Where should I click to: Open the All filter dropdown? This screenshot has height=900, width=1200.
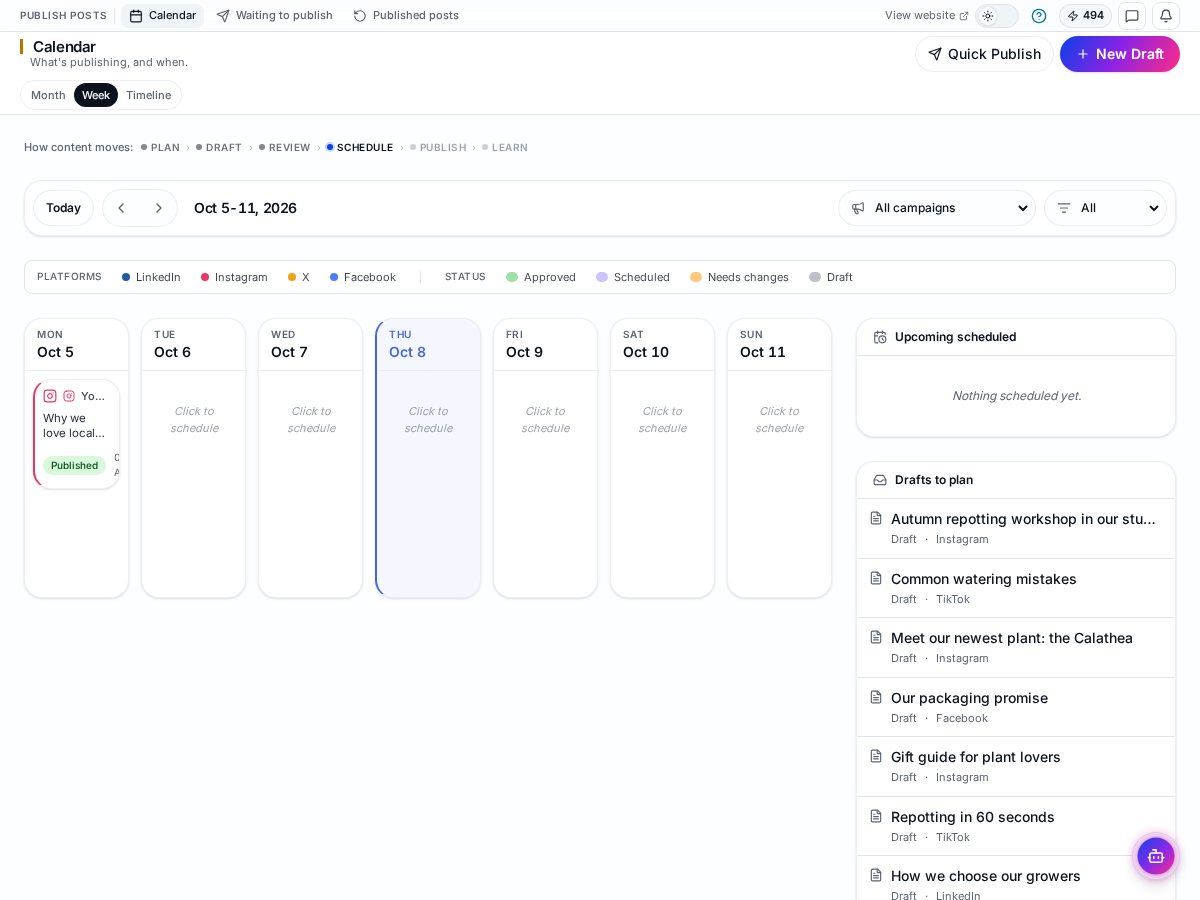point(1105,208)
